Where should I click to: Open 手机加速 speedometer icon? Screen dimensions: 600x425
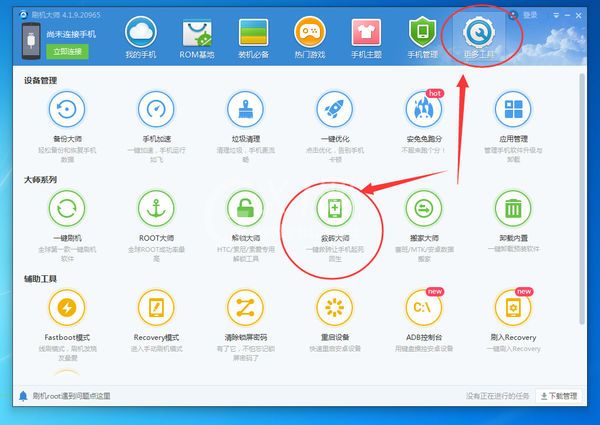[x=156, y=109]
